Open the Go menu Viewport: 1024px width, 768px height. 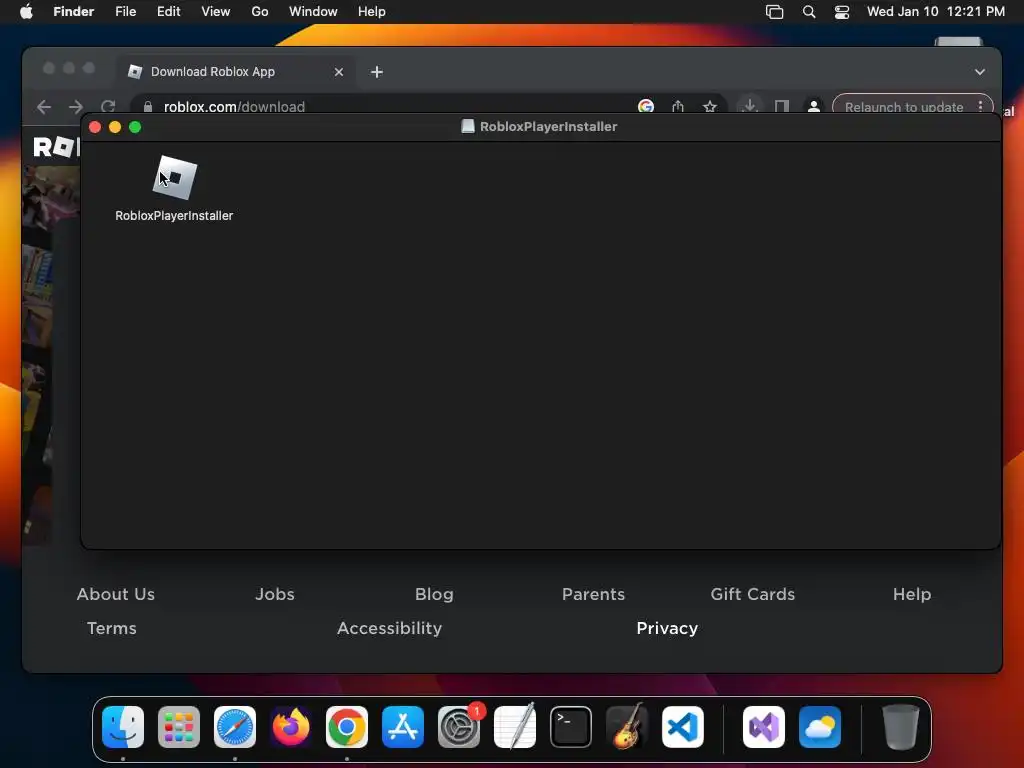tap(260, 12)
